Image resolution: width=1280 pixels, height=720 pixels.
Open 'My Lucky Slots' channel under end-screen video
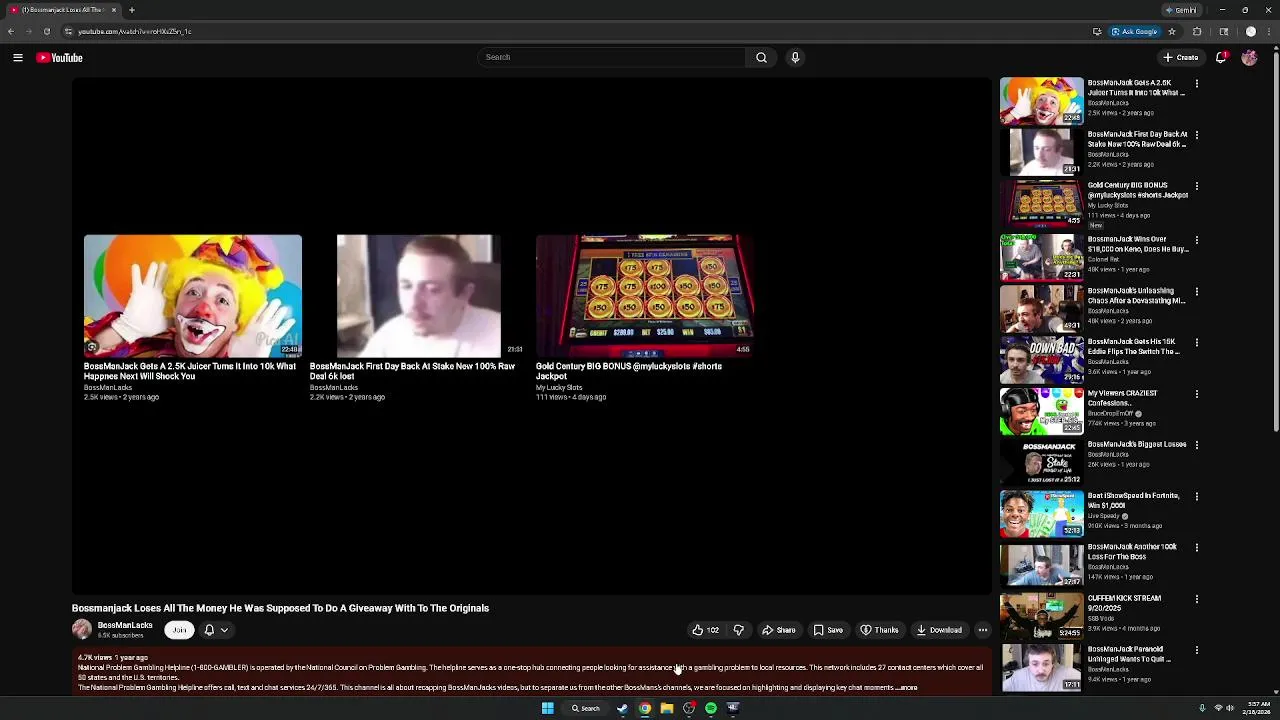coord(559,387)
